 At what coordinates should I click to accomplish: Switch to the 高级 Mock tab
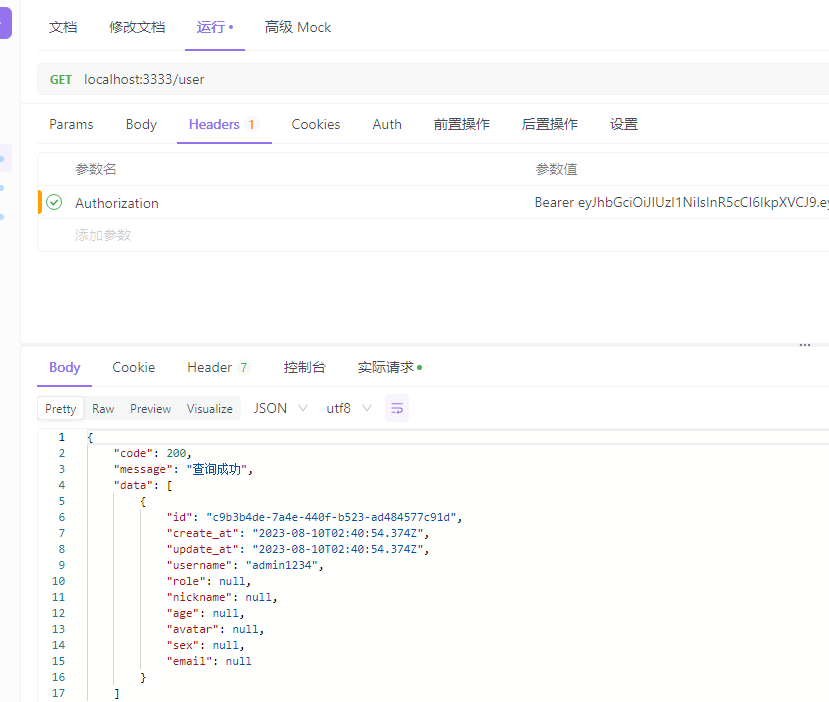point(297,27)
